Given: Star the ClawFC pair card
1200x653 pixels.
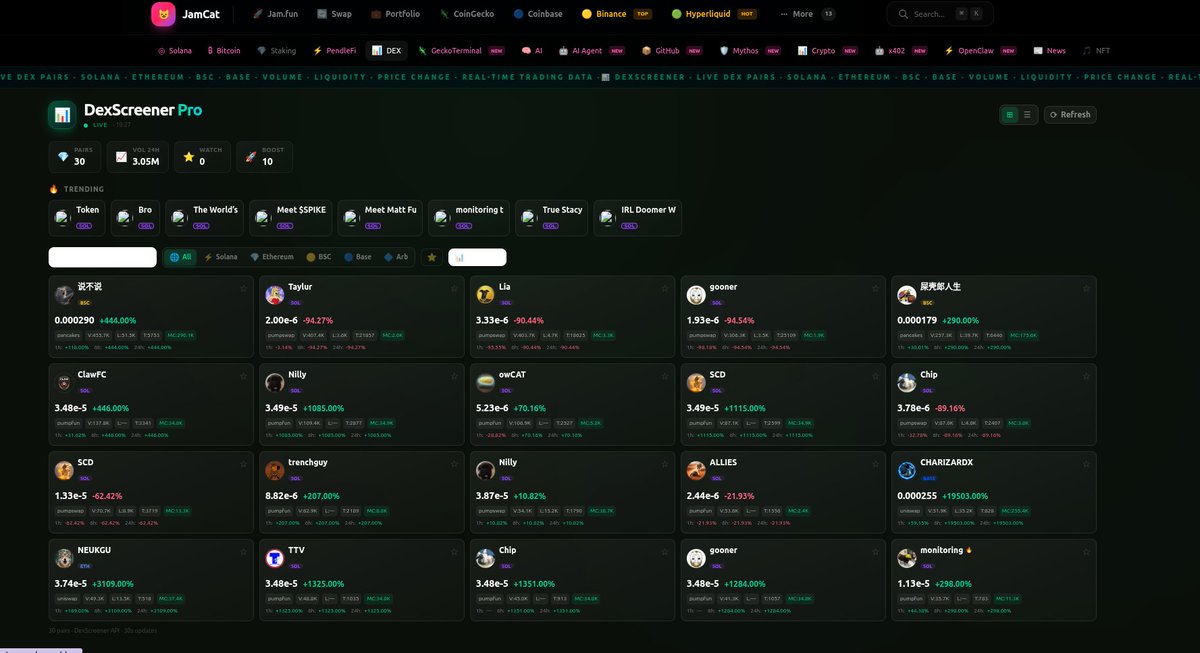Looking at the screenshot, I should pos(243,376).
